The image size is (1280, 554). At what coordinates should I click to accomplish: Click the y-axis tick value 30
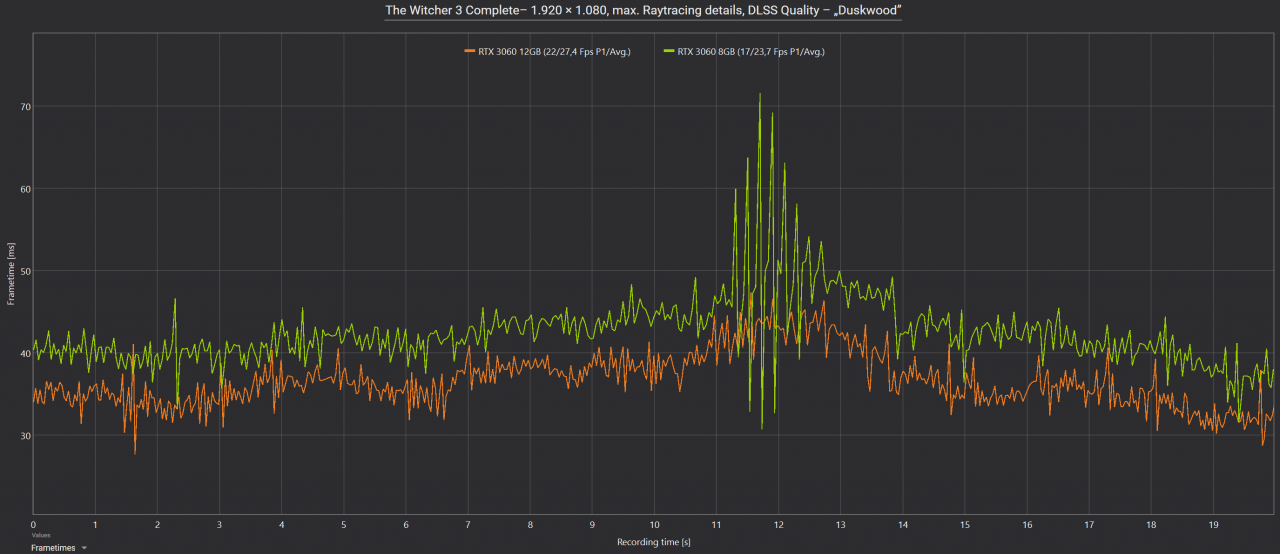pos(25,435)
